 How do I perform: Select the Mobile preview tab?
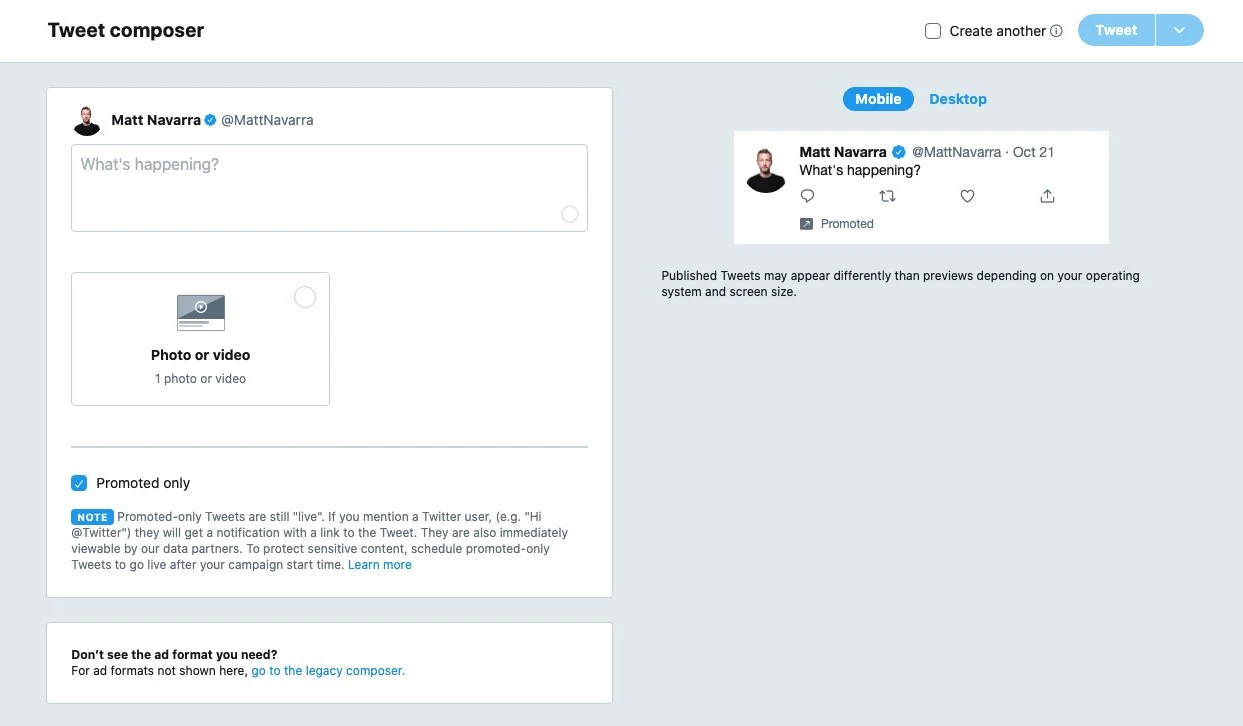pyautogui.click(x=877, y=98)
